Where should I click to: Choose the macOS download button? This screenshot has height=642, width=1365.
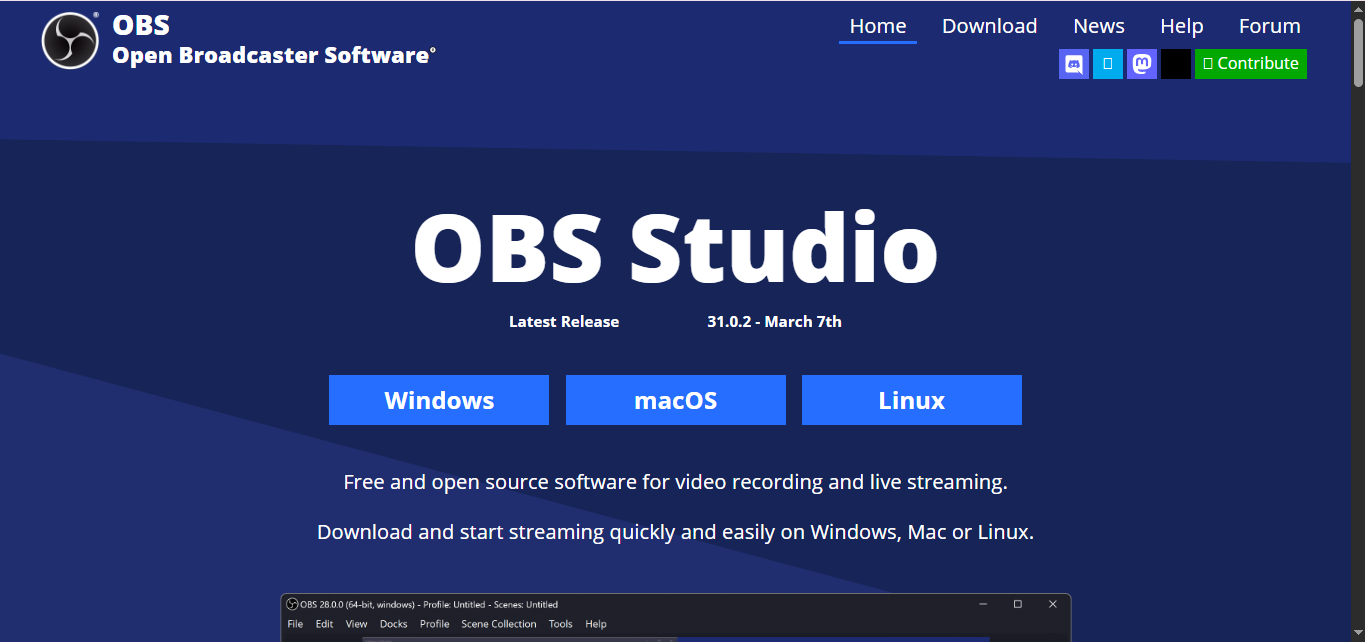pyautogui.click(x=676, y=400)
